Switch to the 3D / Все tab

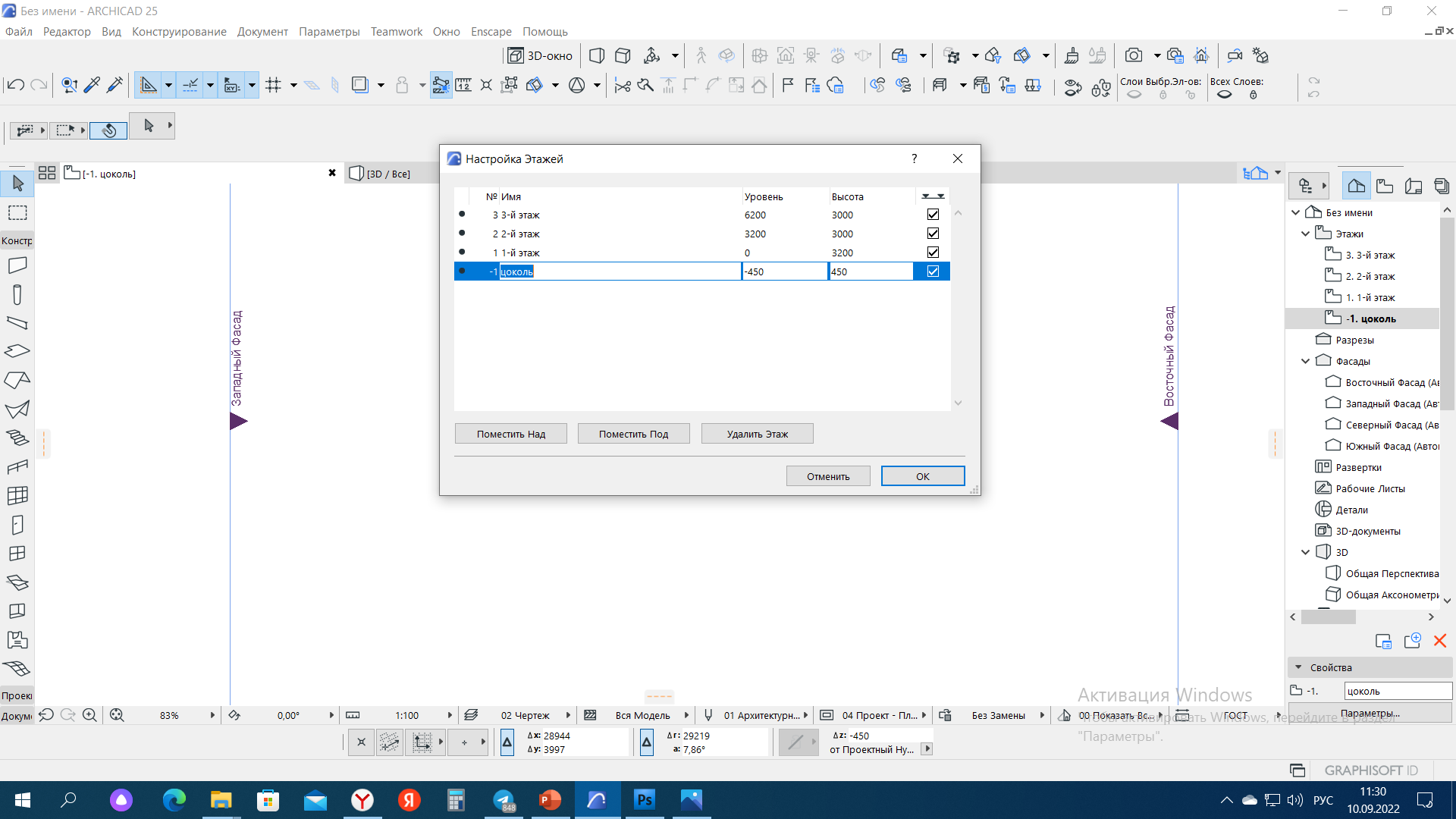point(388,174)
